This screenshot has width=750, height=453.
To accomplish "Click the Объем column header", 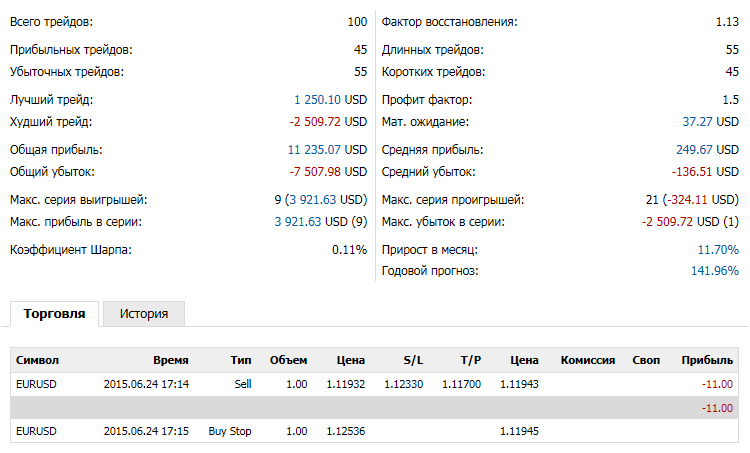I will pos(288,360).
